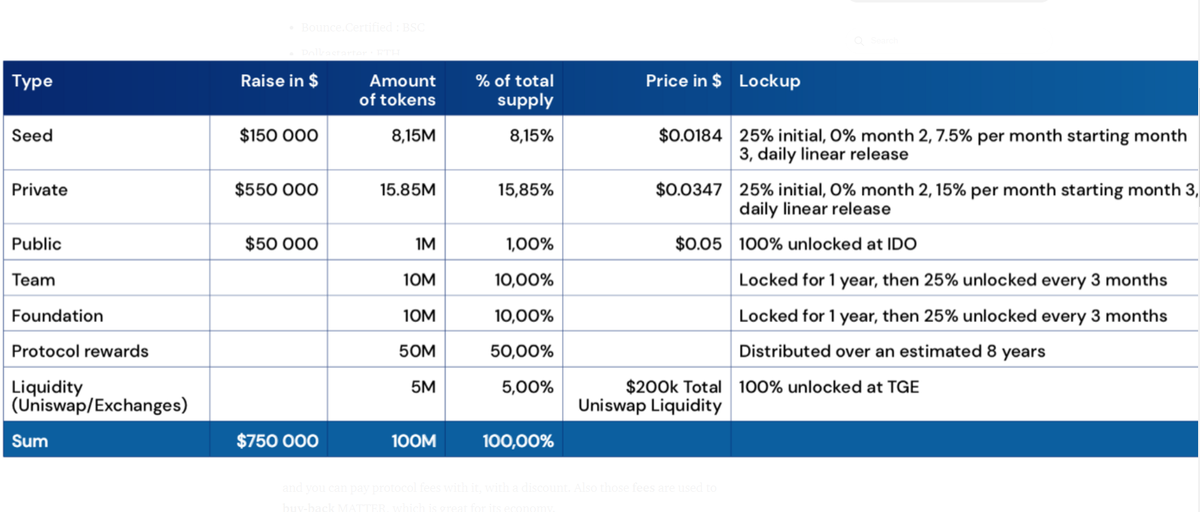
Task: Click the Price in $ column header
Action: click(683, 82)
